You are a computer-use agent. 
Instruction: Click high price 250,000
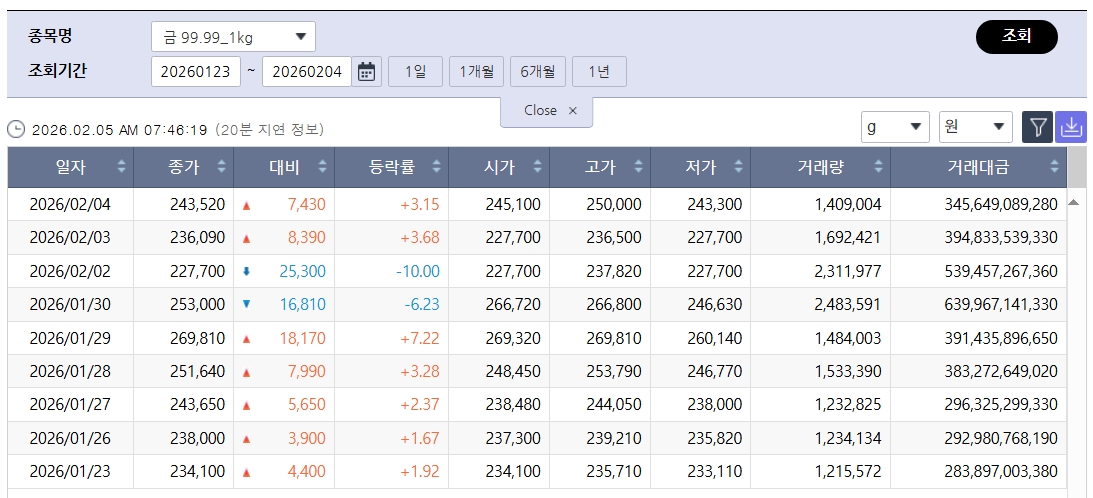613,204
